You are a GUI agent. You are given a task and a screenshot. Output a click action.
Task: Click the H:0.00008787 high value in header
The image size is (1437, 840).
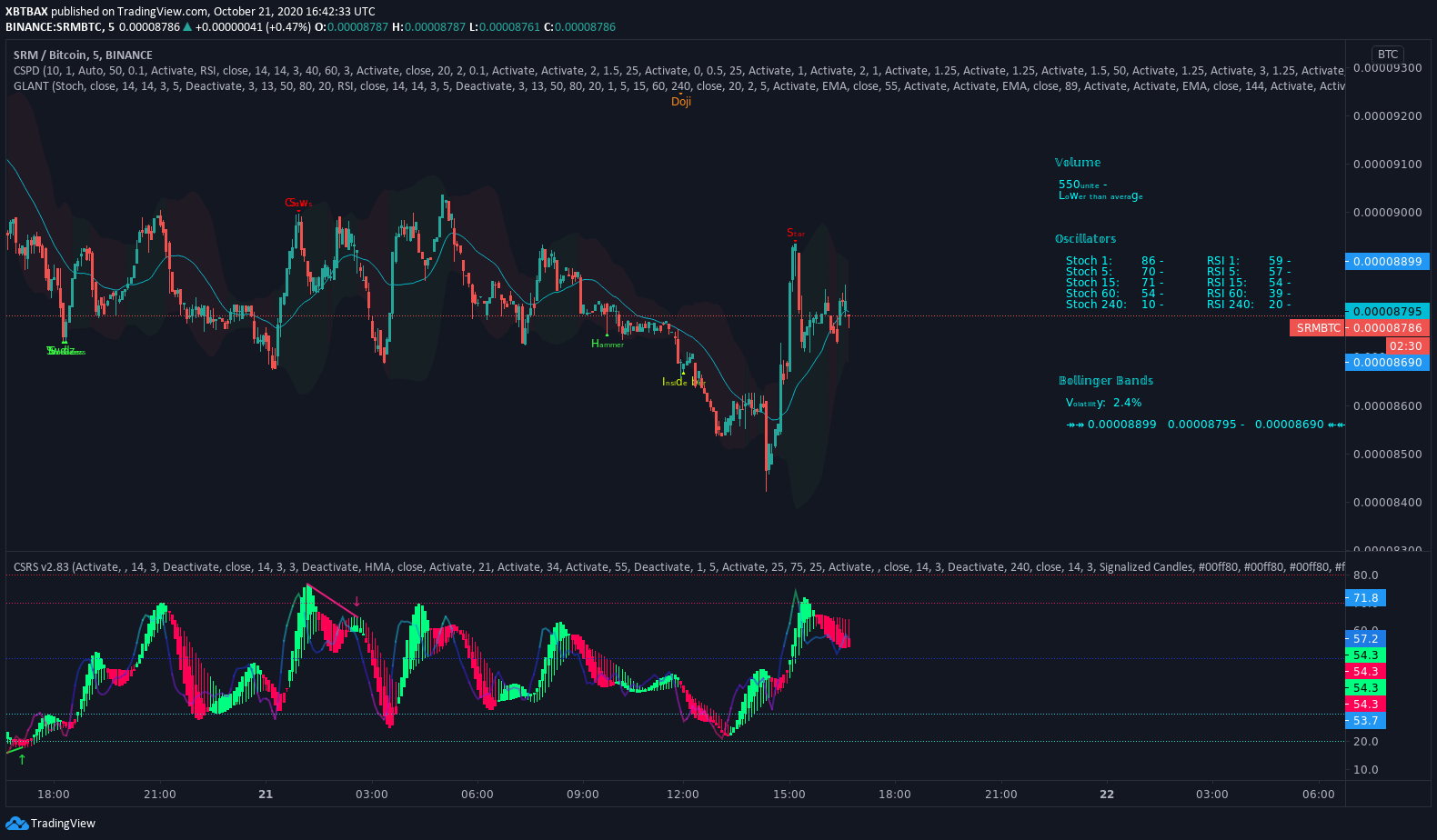[x=428, y=27]
